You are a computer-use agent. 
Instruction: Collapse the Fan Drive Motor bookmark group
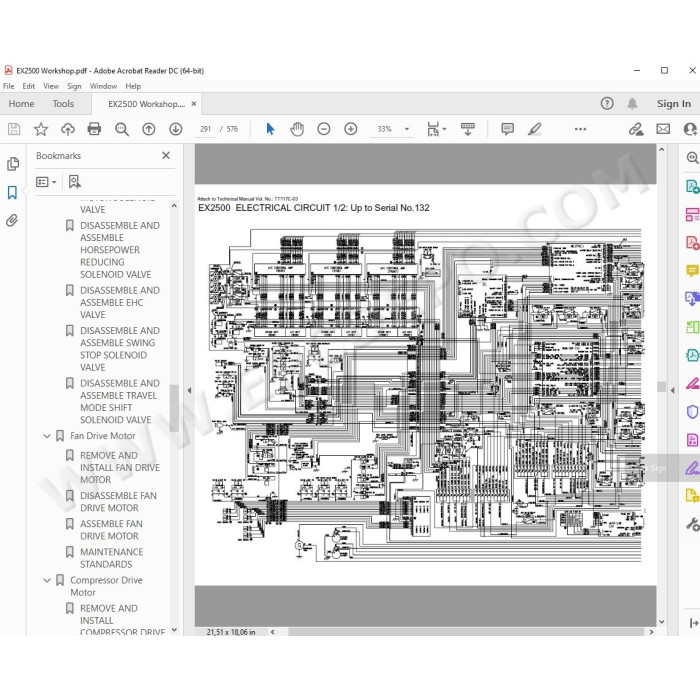47,436
